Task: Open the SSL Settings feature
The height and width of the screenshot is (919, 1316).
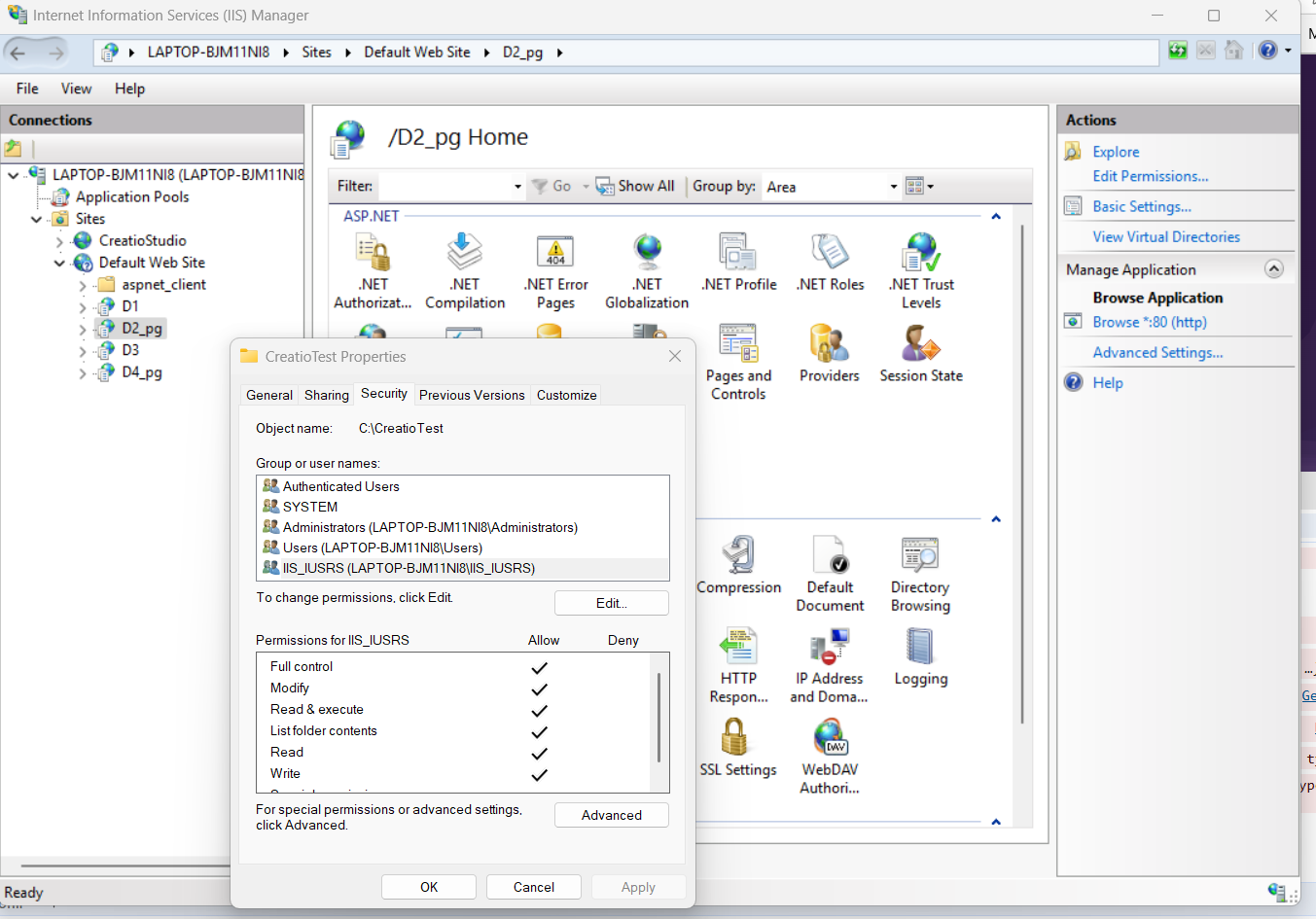Action: [738, 748]
